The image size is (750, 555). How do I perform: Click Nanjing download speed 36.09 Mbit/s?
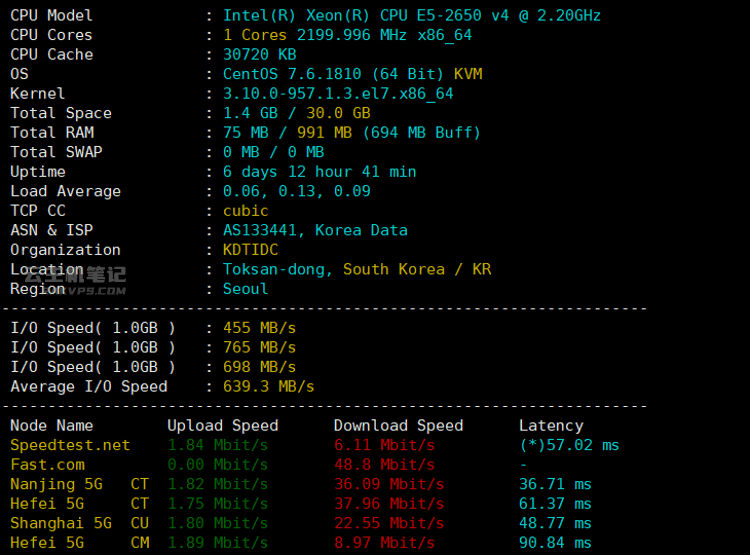(389, 484)
